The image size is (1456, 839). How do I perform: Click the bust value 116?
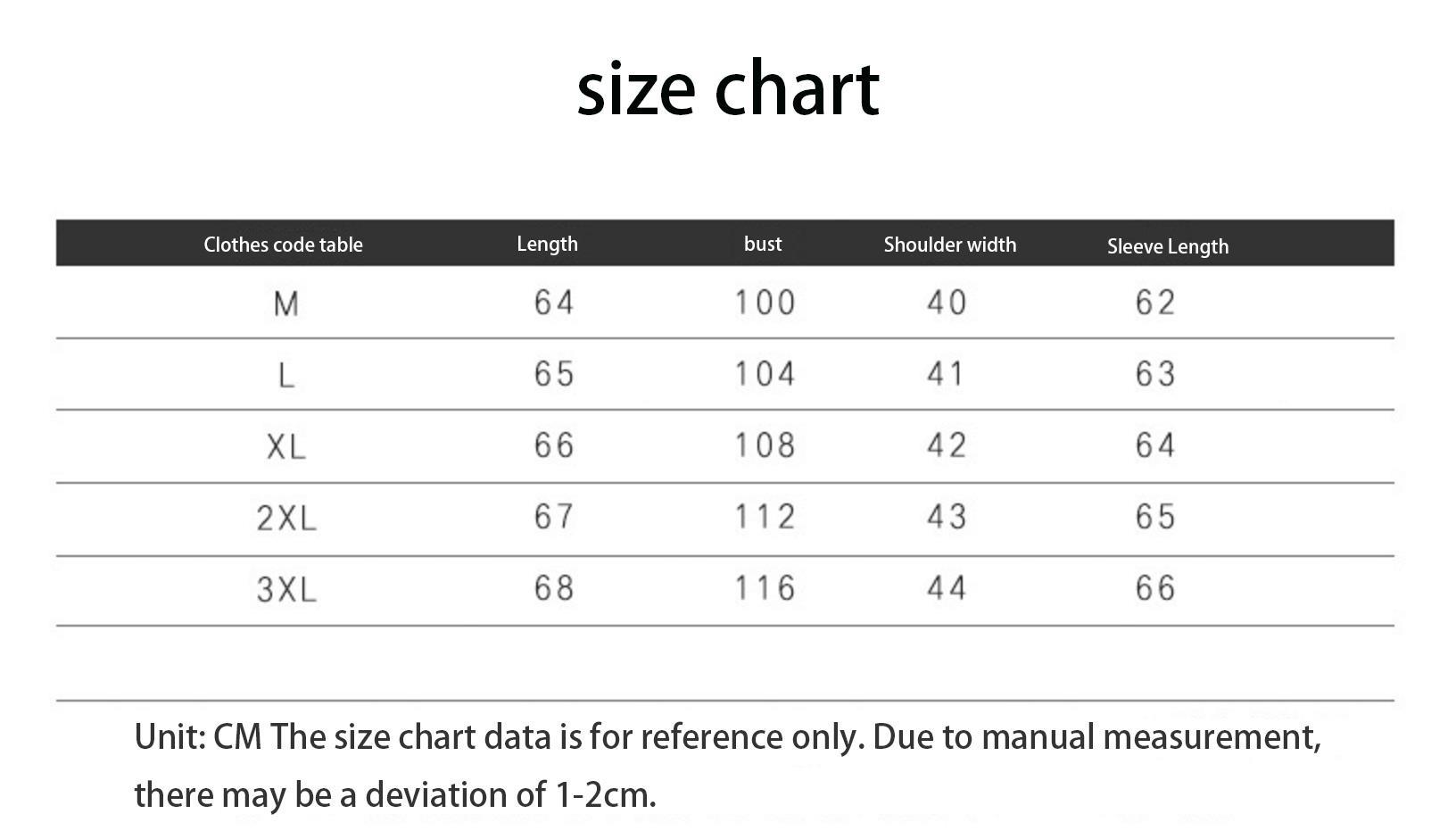pos(765,588)
